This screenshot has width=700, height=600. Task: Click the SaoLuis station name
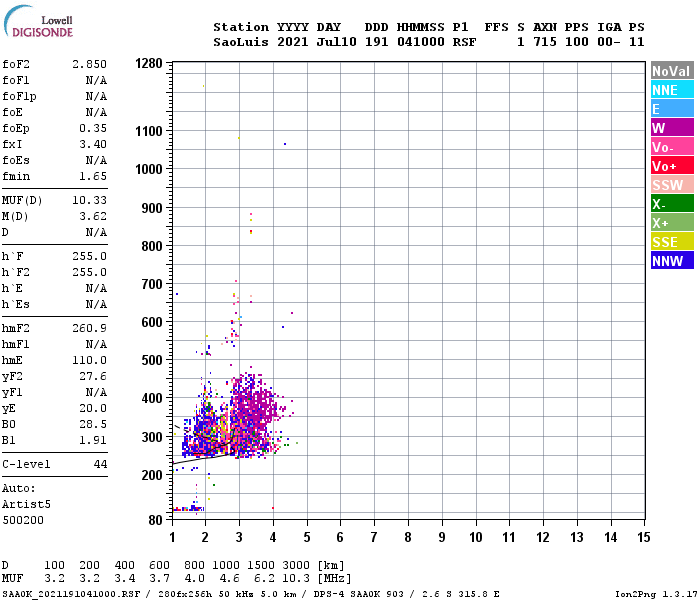(241, 42)
